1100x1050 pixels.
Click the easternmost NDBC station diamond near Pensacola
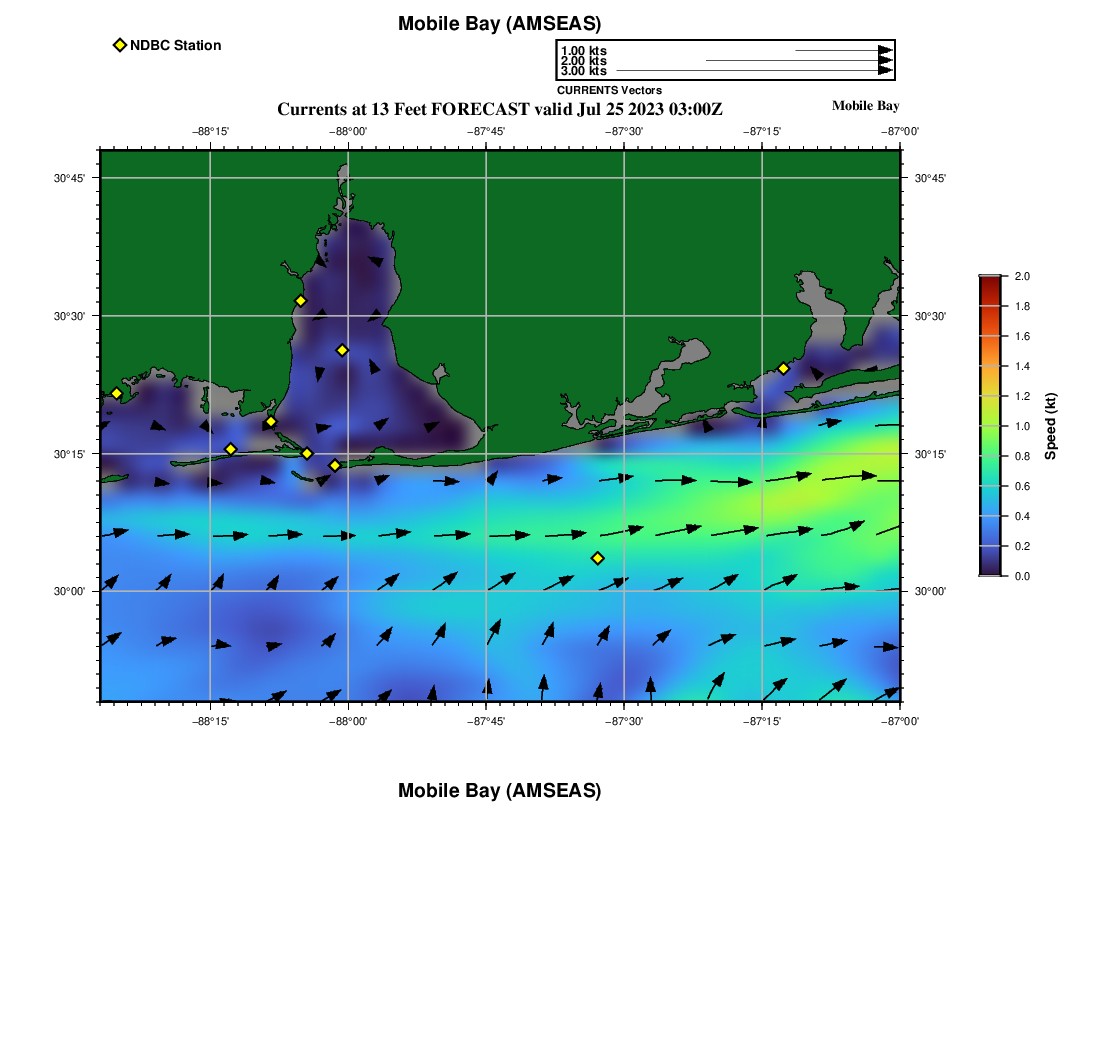pyautogui.click(x=783, y=368)
